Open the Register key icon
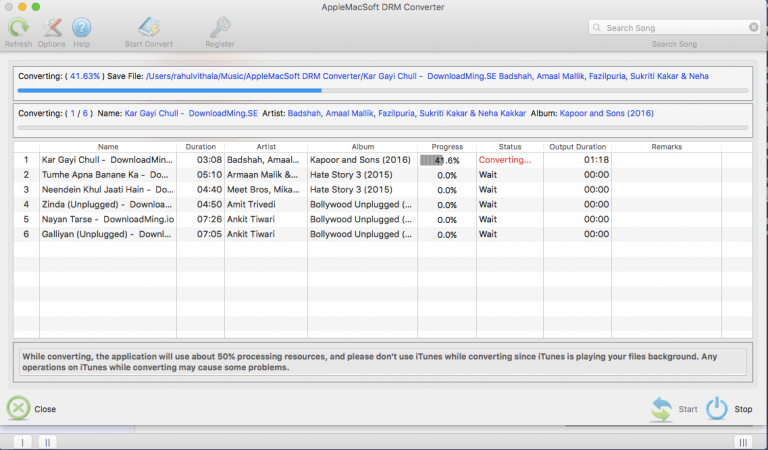The height and width of the screenshot is (450, 768). (x=220, y=28)
